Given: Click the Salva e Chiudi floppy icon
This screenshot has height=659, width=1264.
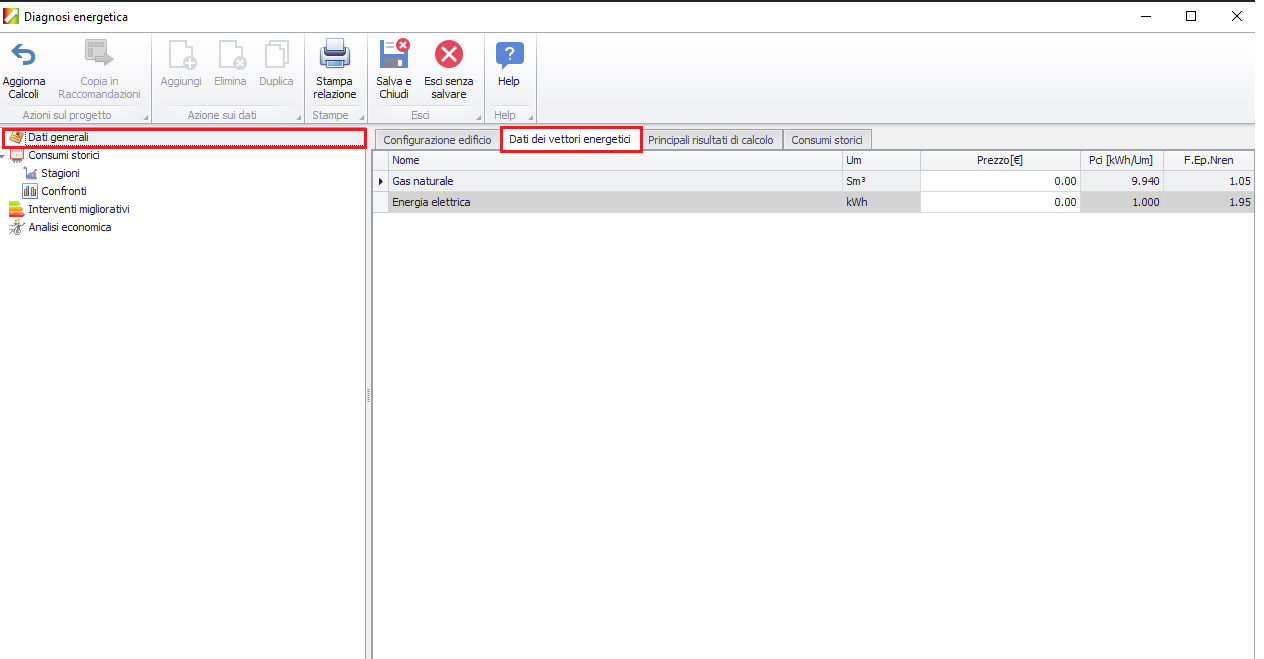Looking at the screenshot, I should (394, 55).
